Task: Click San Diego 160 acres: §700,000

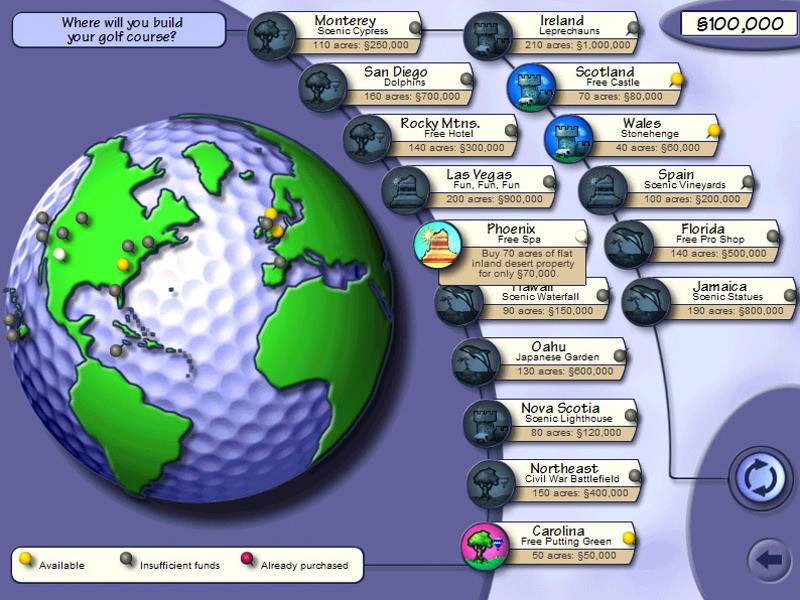Action: tap(411, 96)
